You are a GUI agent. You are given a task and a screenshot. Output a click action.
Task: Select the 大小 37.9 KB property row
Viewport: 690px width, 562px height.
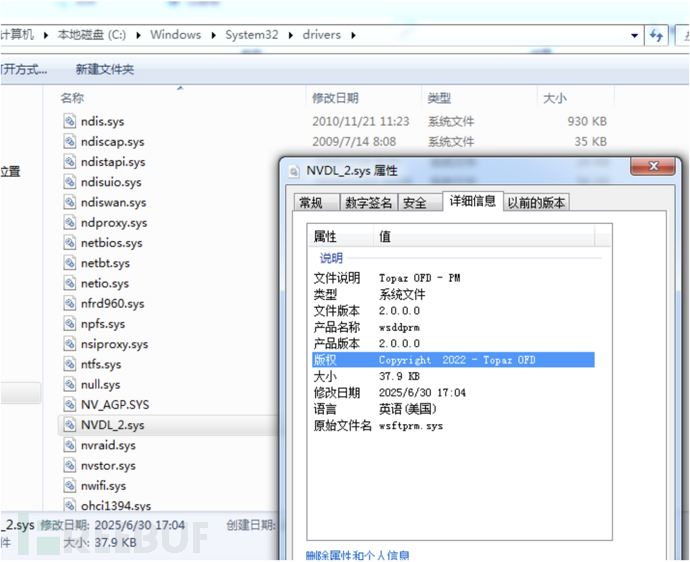[453, 376]
